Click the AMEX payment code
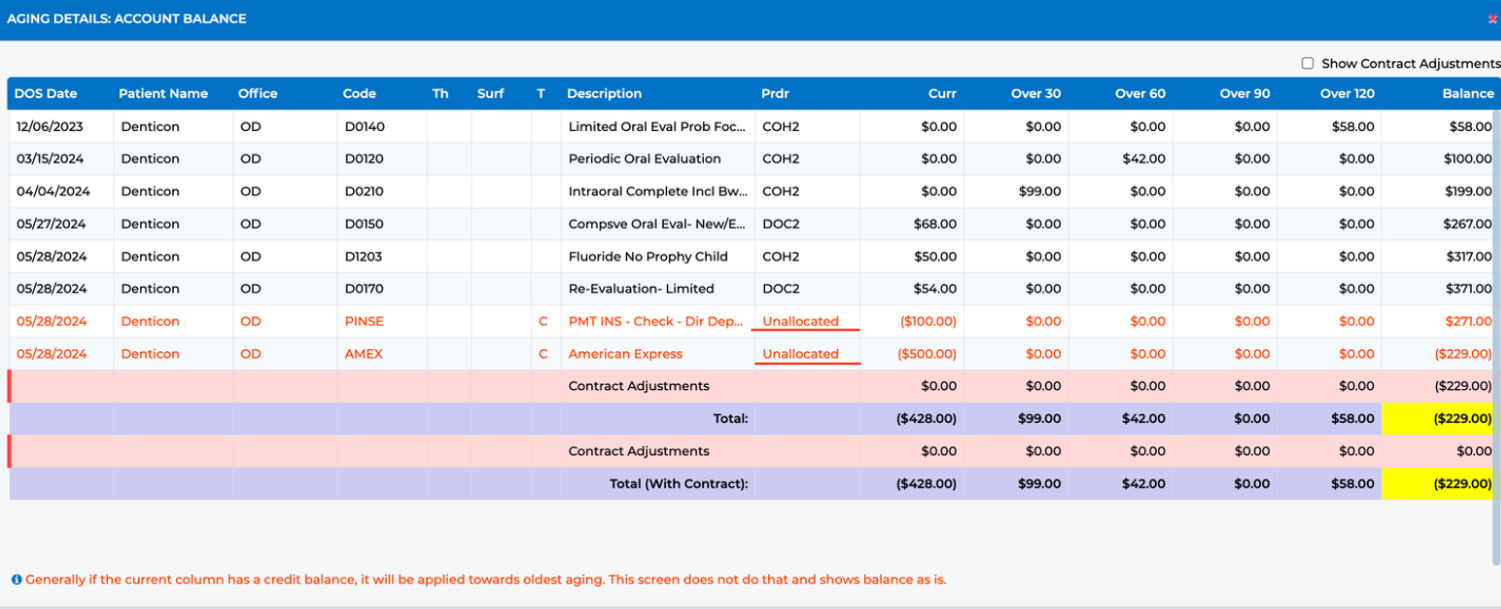 click(363, 354)
